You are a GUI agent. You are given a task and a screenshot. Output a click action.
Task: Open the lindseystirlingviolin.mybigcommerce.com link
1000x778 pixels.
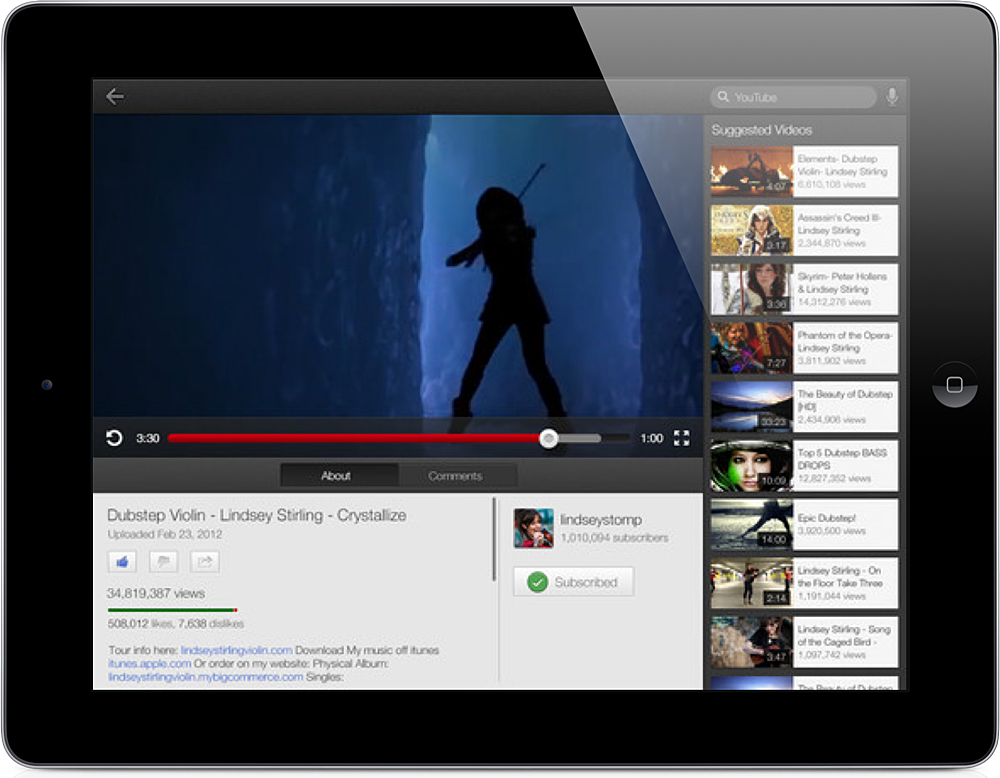click(205, 677)
